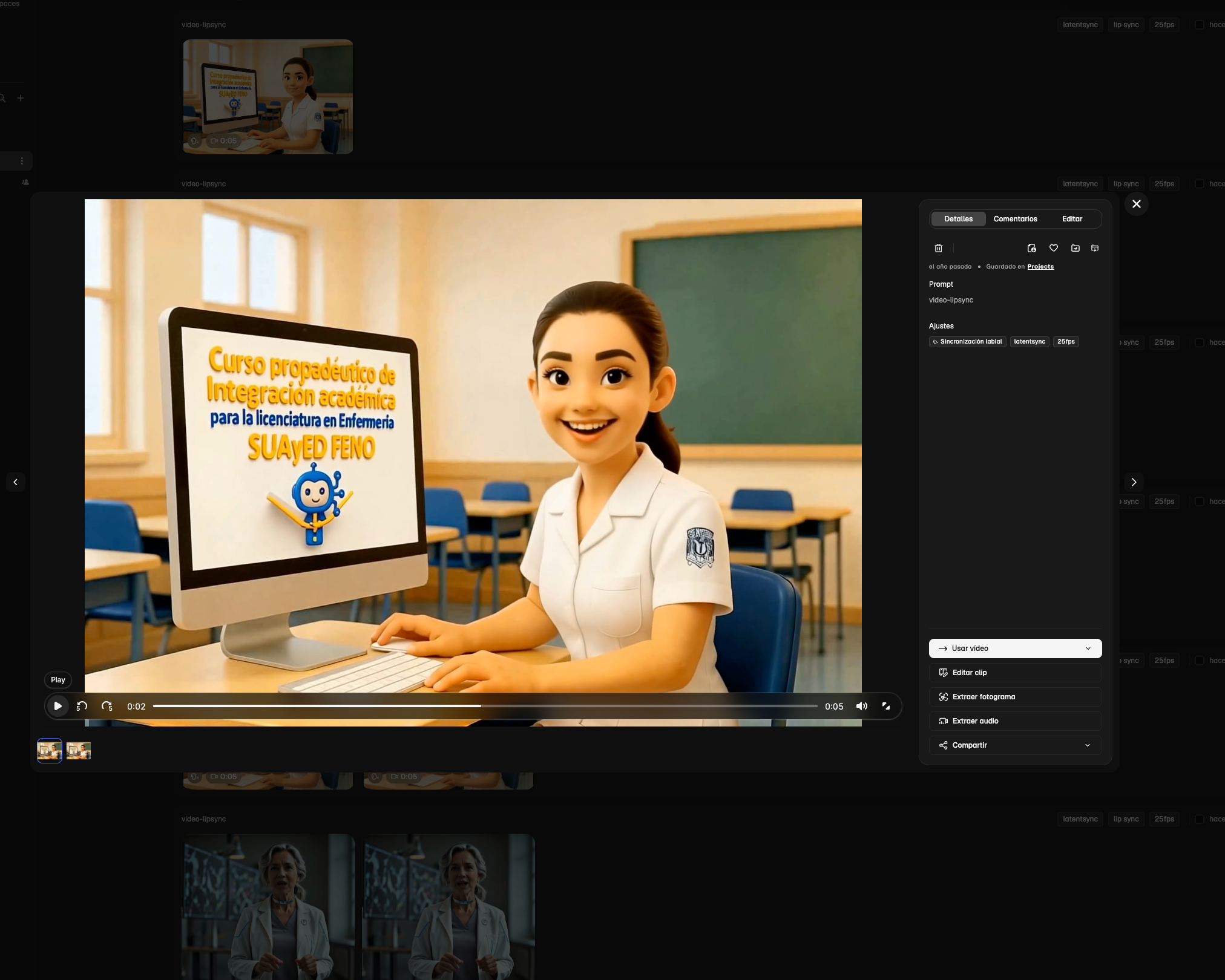Switch to the Editar tab
The height and width of the screenshot is (980, 1225).
[1072, 219]
